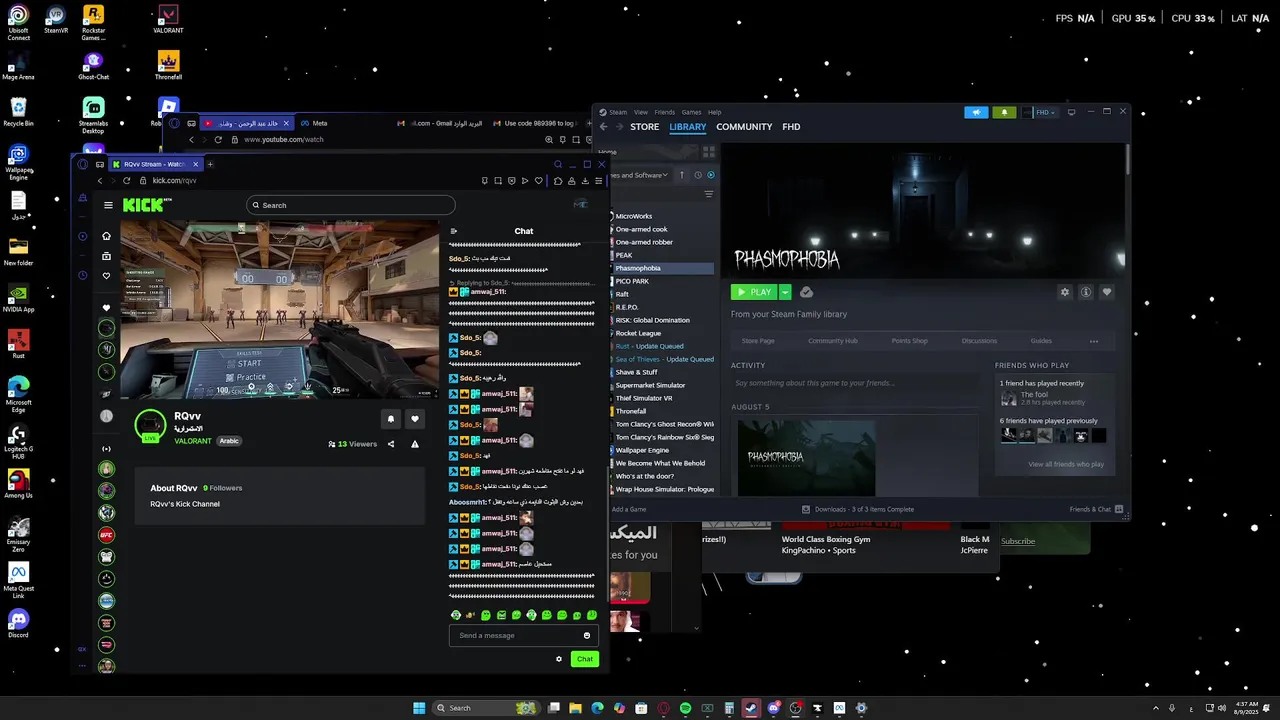This screenshot has height=720, width=1280.
Task: Show Phasmophobia game info icon
Action: point(1086,292)
